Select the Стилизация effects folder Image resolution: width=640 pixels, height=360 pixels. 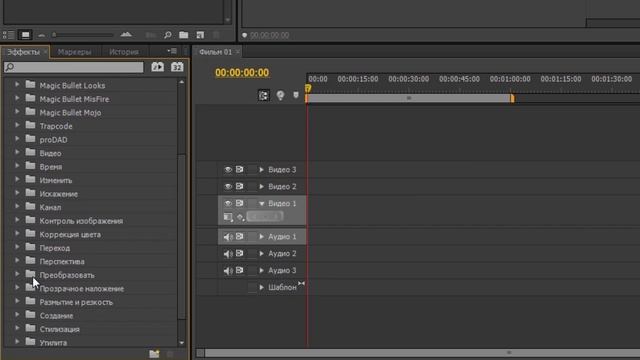click(x=60, y=329)
